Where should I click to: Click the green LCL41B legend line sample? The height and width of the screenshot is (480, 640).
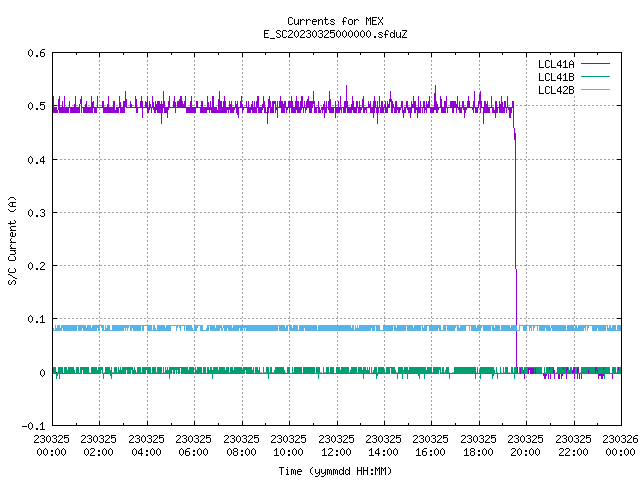[595, 77]
